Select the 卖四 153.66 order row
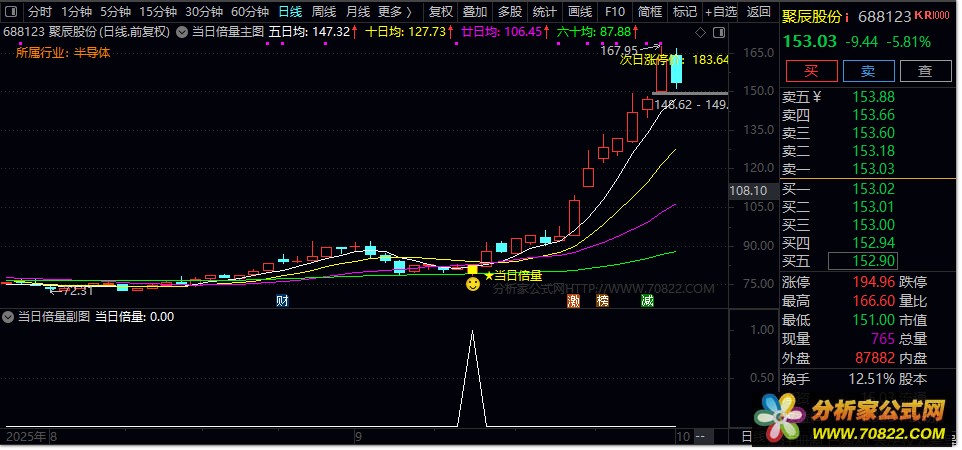Screen dimensions: 962x450 click(839, 115)
